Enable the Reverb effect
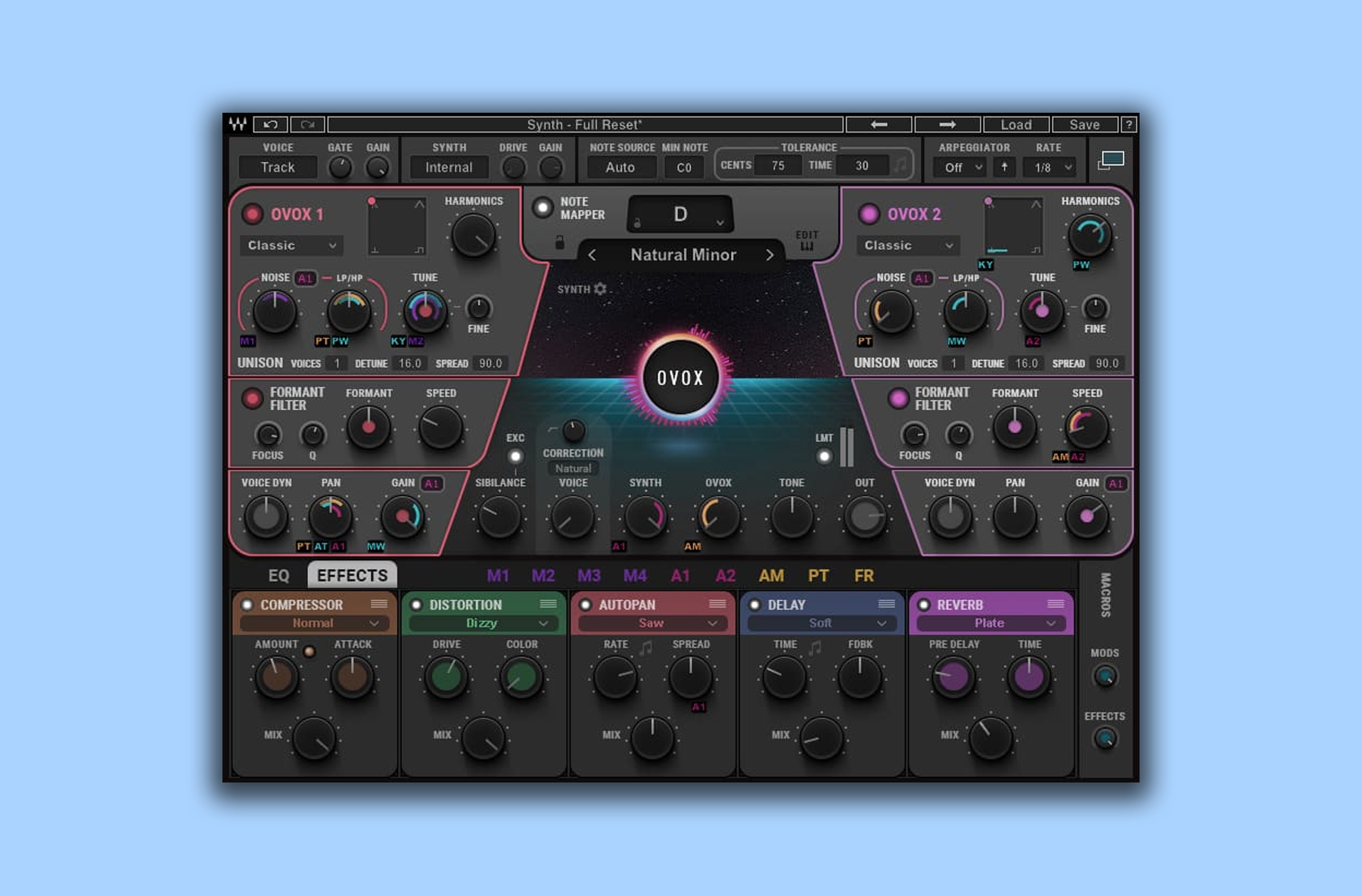Image resolution: width=1362 pixels, height=896 pixels. tap(924, 605)
